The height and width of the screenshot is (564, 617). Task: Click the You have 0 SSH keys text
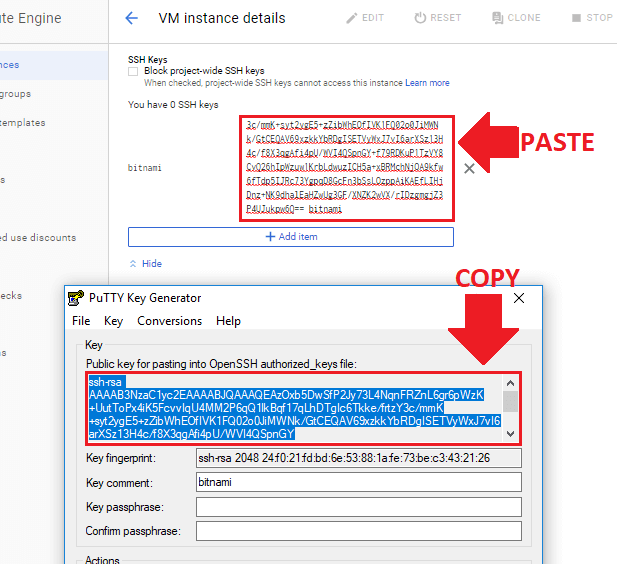tap(173, 105)
